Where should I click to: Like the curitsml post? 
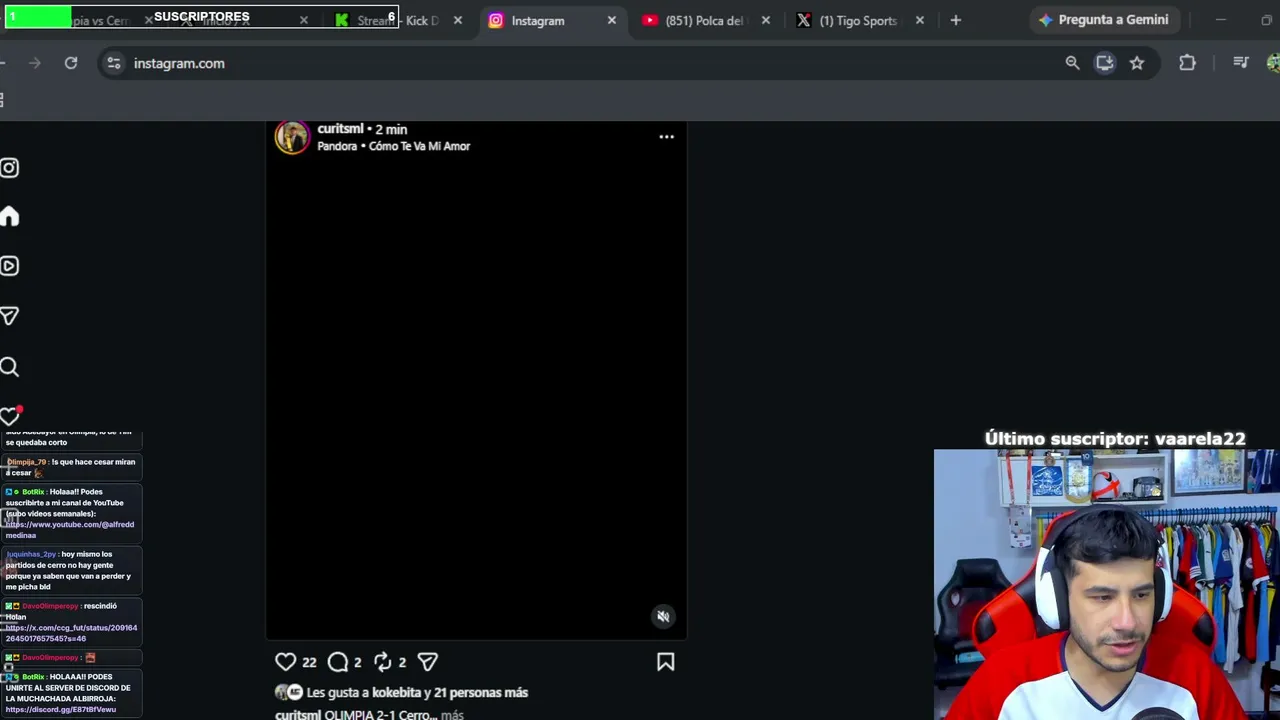coord(286,662)
